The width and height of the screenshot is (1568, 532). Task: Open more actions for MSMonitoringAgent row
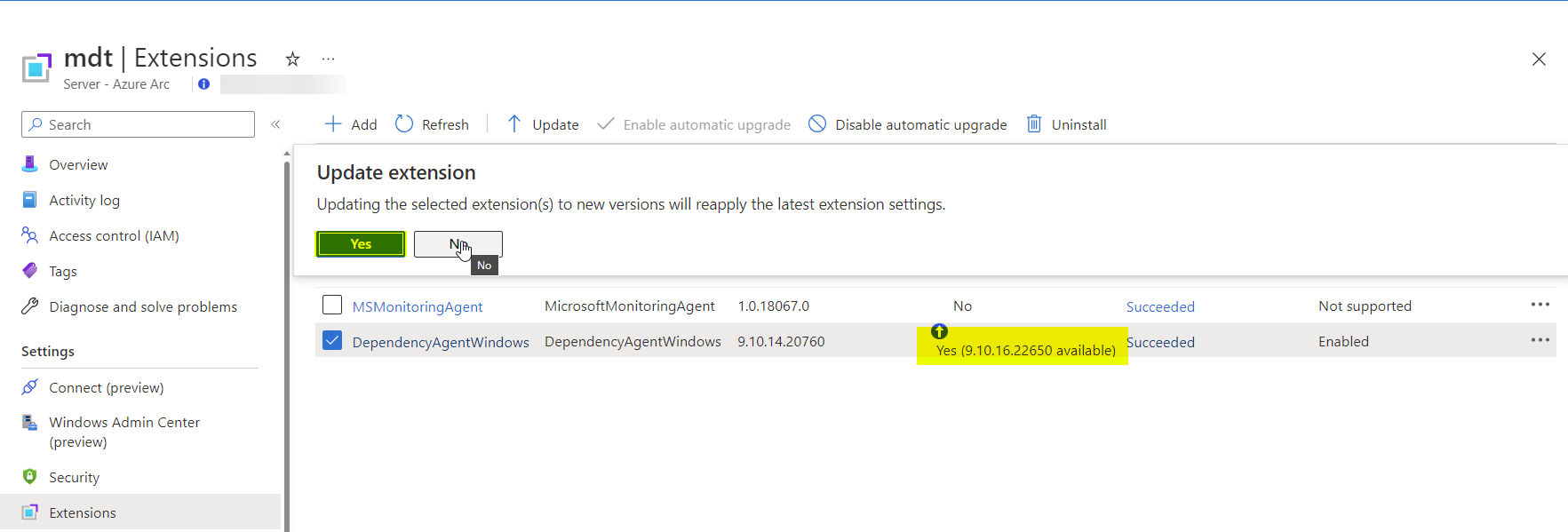point(1540,305)
